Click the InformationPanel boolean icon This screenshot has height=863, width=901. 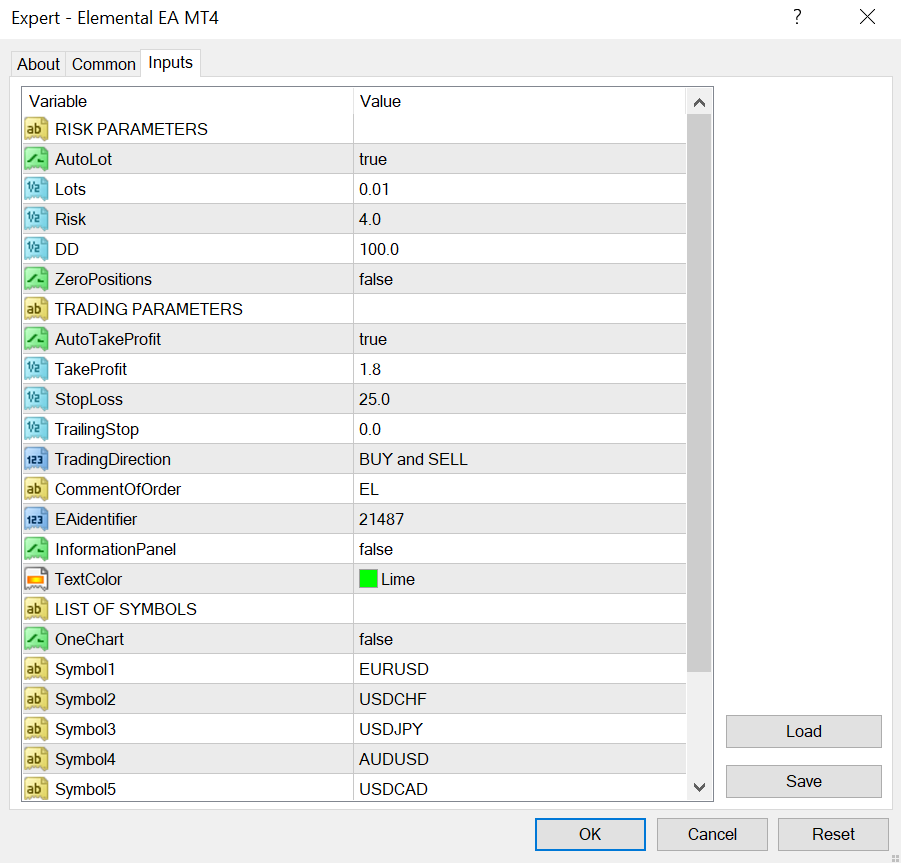pyautogui.click(x=36, y=549)
